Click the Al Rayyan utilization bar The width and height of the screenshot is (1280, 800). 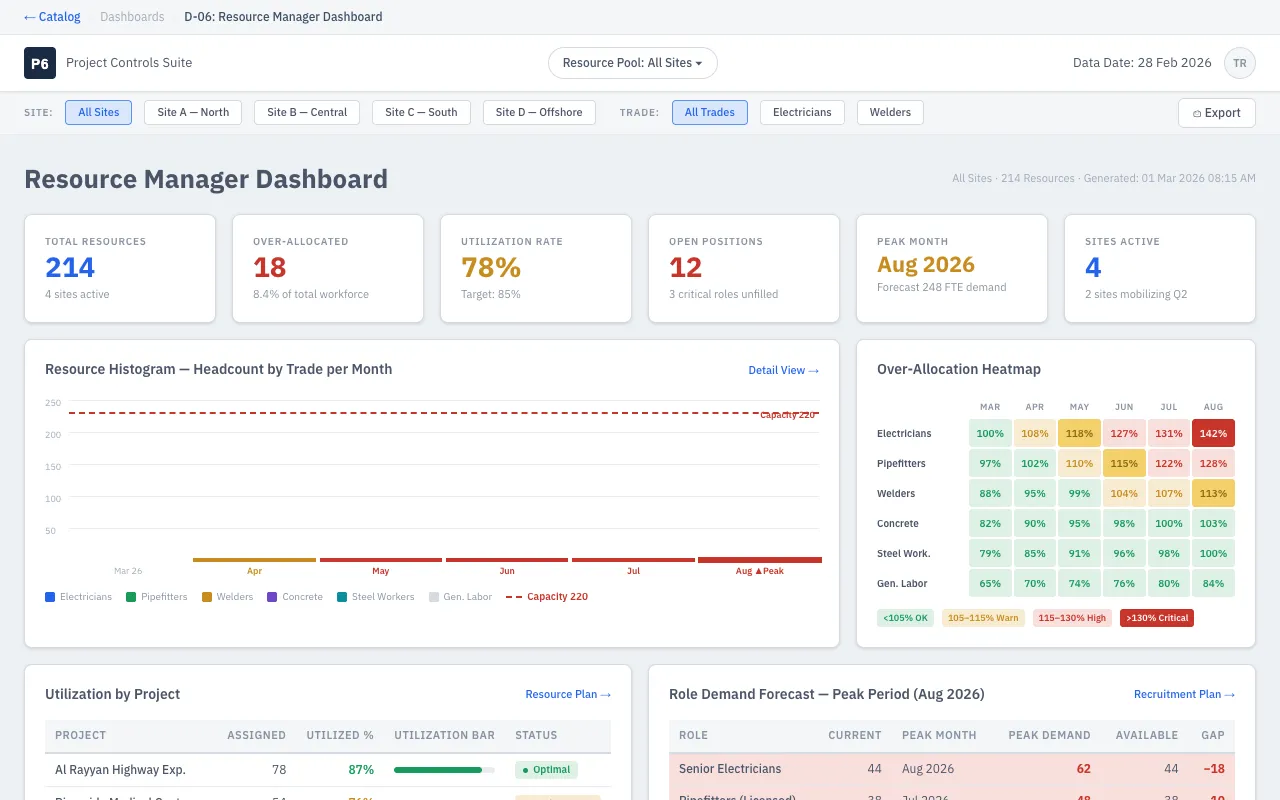click(x=443, y=770)
